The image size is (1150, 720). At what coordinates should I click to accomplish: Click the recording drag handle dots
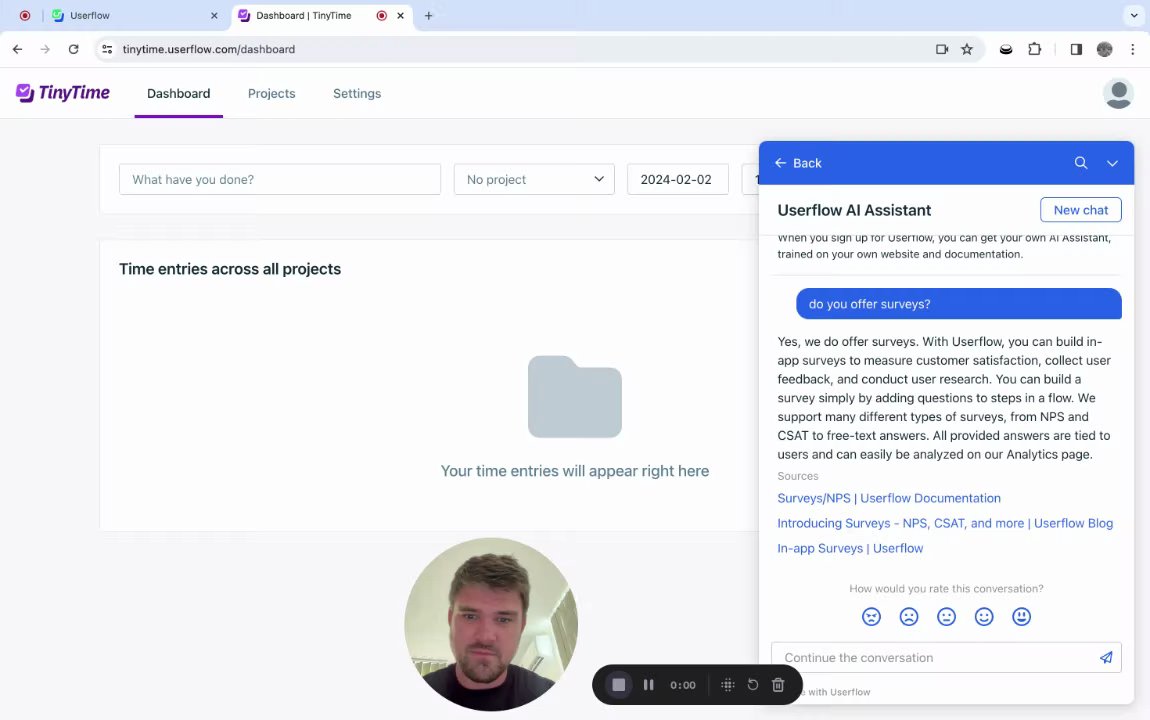(728, 684)
